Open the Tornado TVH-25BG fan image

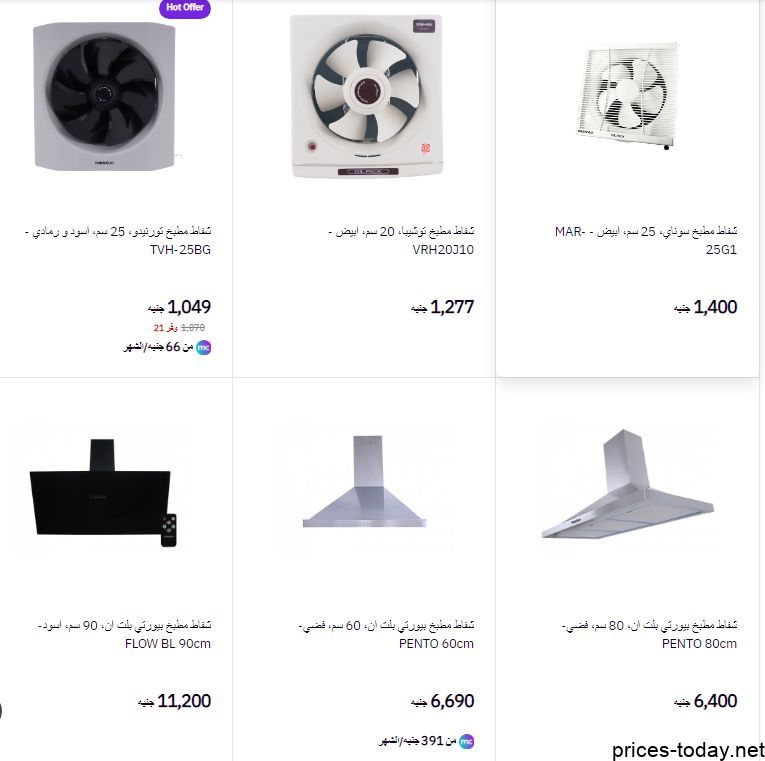point(104,97)
